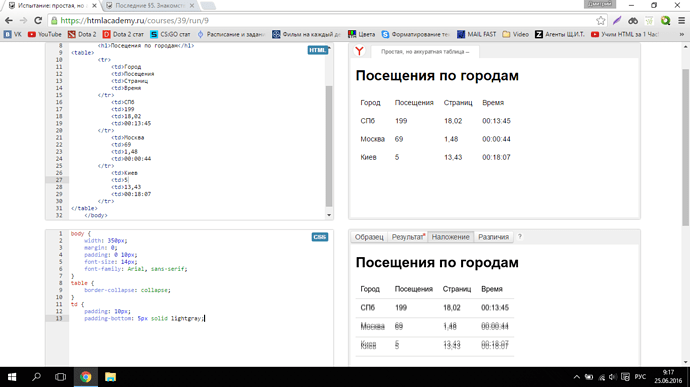Click the purple feather extension icon

pos(617,21)
